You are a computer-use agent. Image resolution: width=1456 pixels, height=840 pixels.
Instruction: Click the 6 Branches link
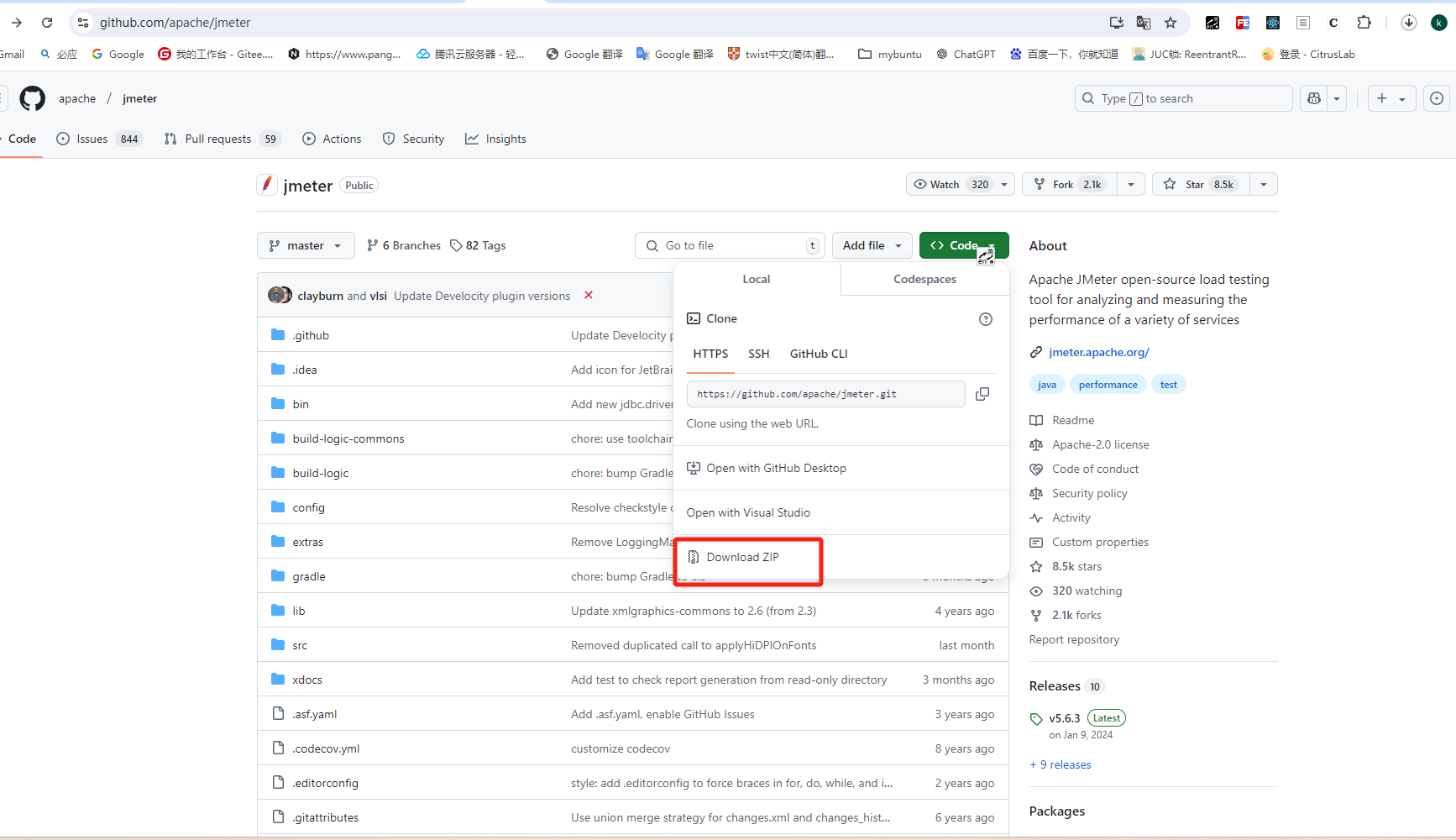(404, 245)
